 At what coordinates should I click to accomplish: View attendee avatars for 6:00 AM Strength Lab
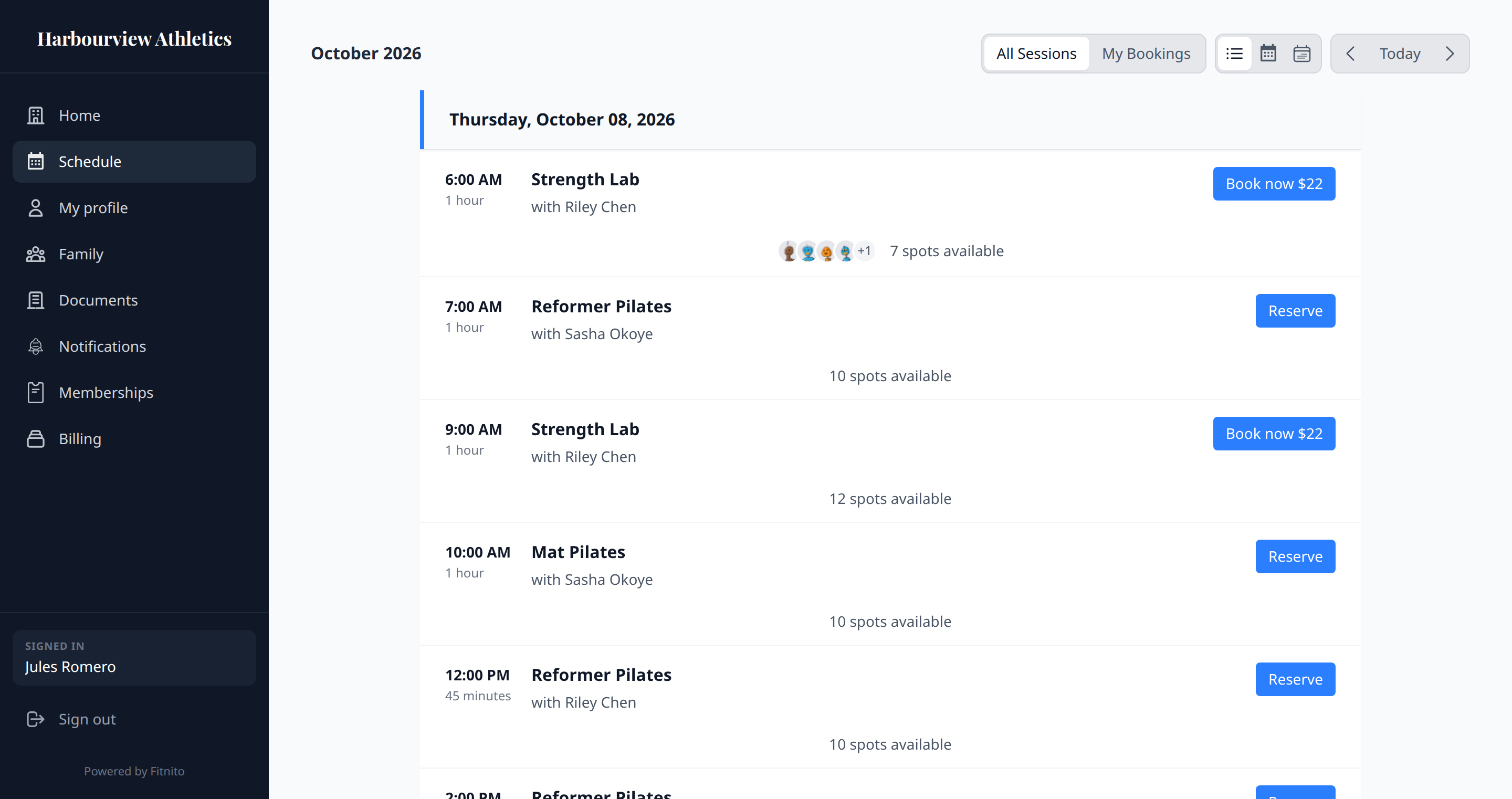pos(826,251)
